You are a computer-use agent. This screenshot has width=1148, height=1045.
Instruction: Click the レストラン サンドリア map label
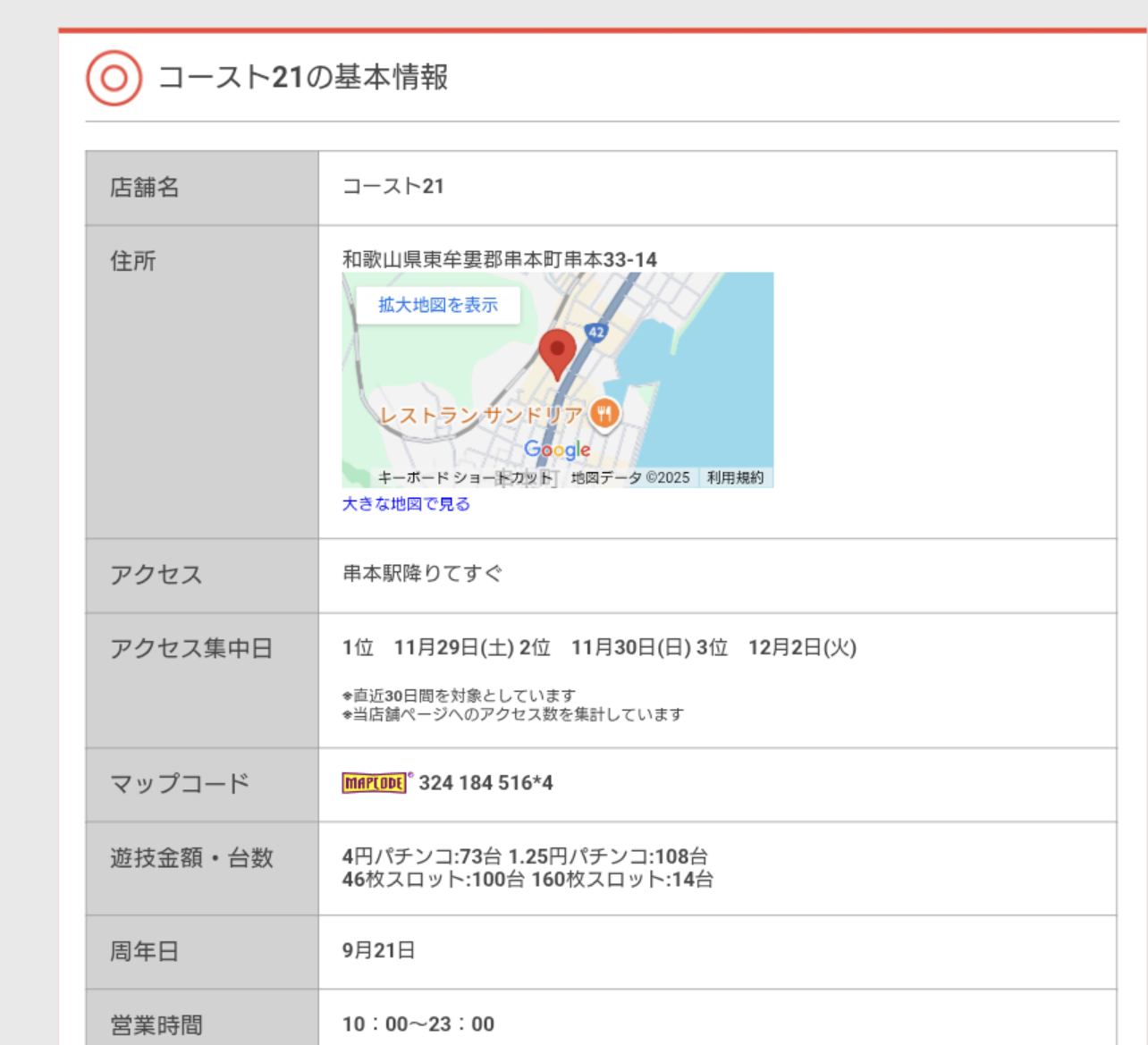point(481,415)
